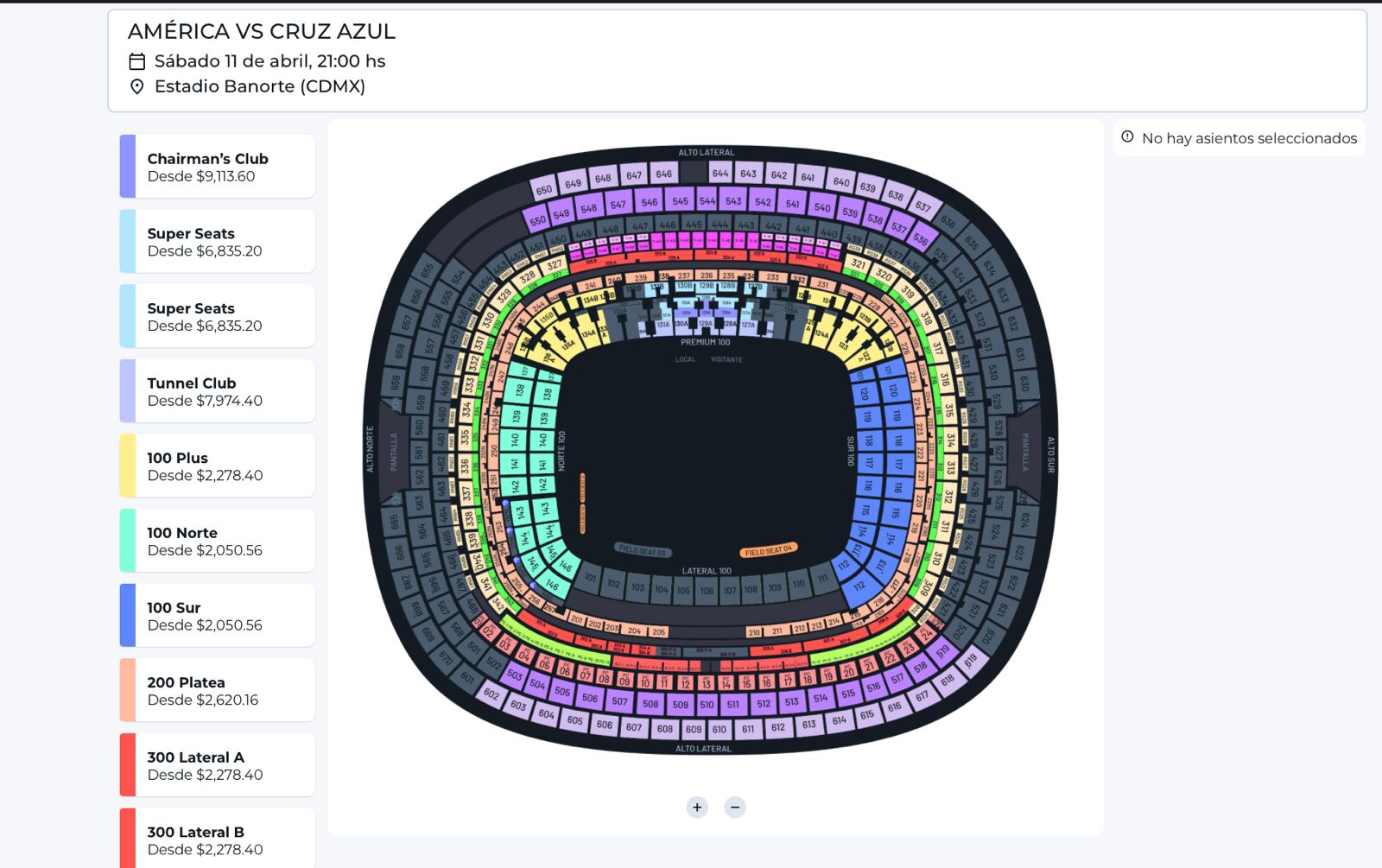
Task: Click the info icon near no seats selected
Action: tap(1127, 136)
